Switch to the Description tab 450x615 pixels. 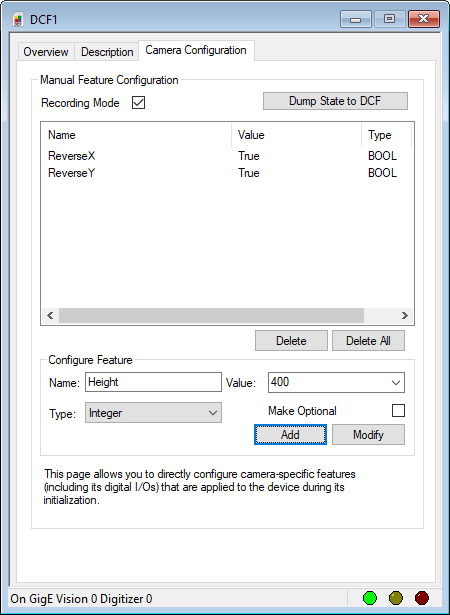107,52
